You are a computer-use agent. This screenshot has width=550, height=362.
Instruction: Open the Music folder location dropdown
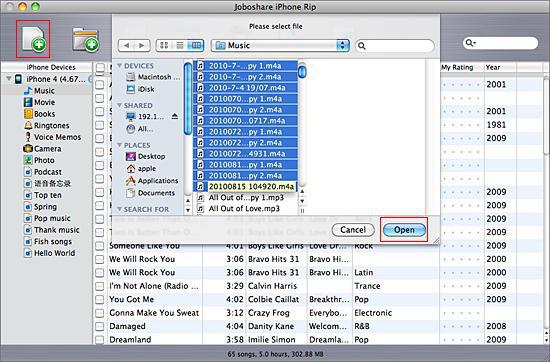click(x=280, y=45)
